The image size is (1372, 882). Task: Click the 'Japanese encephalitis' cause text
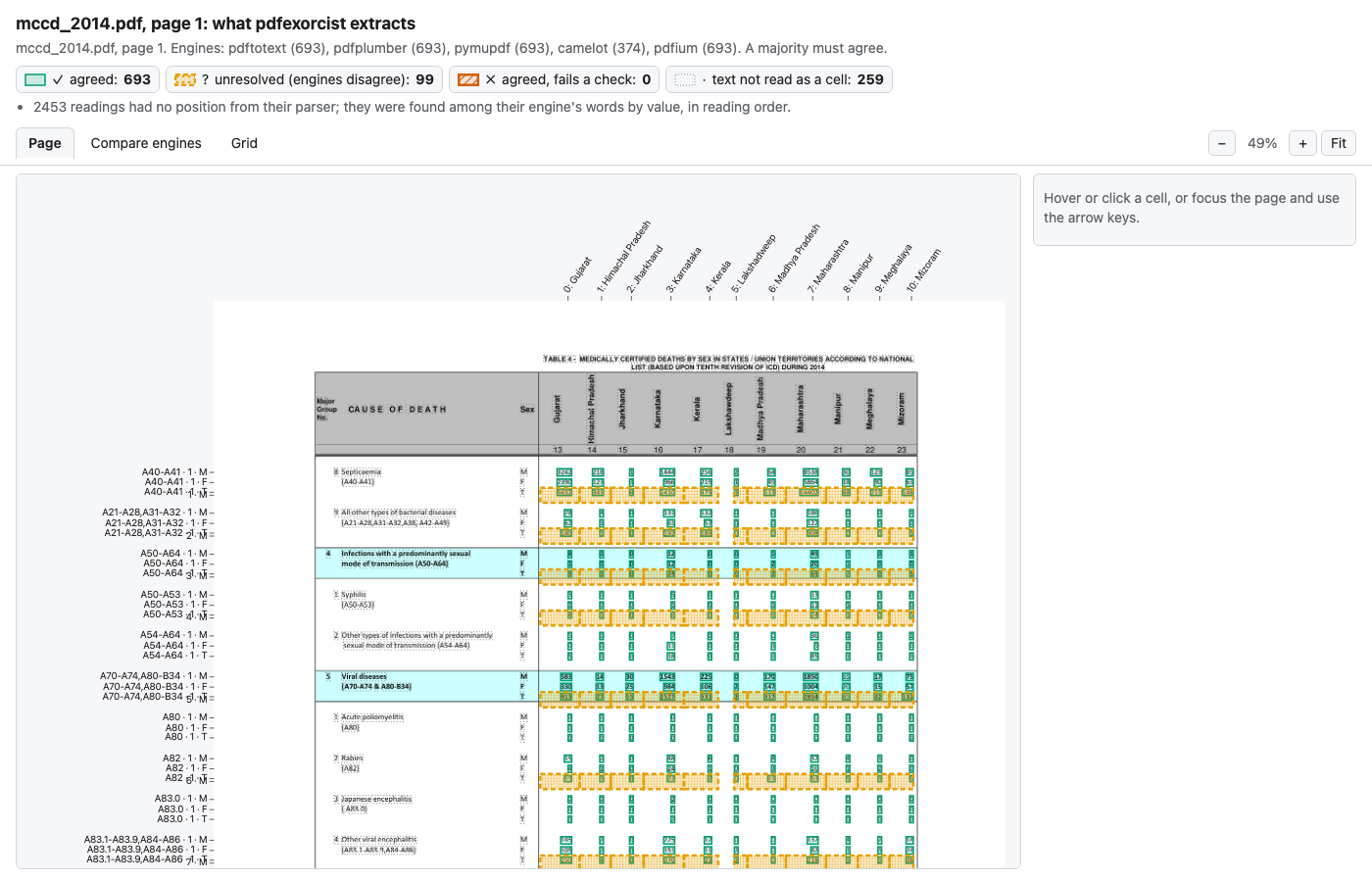[x=376, y=800]
